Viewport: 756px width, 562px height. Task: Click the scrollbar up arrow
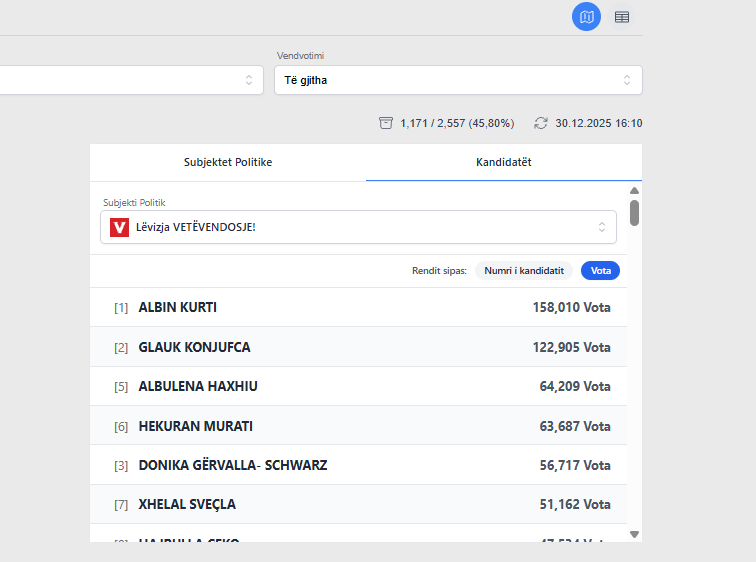point(634,190)
